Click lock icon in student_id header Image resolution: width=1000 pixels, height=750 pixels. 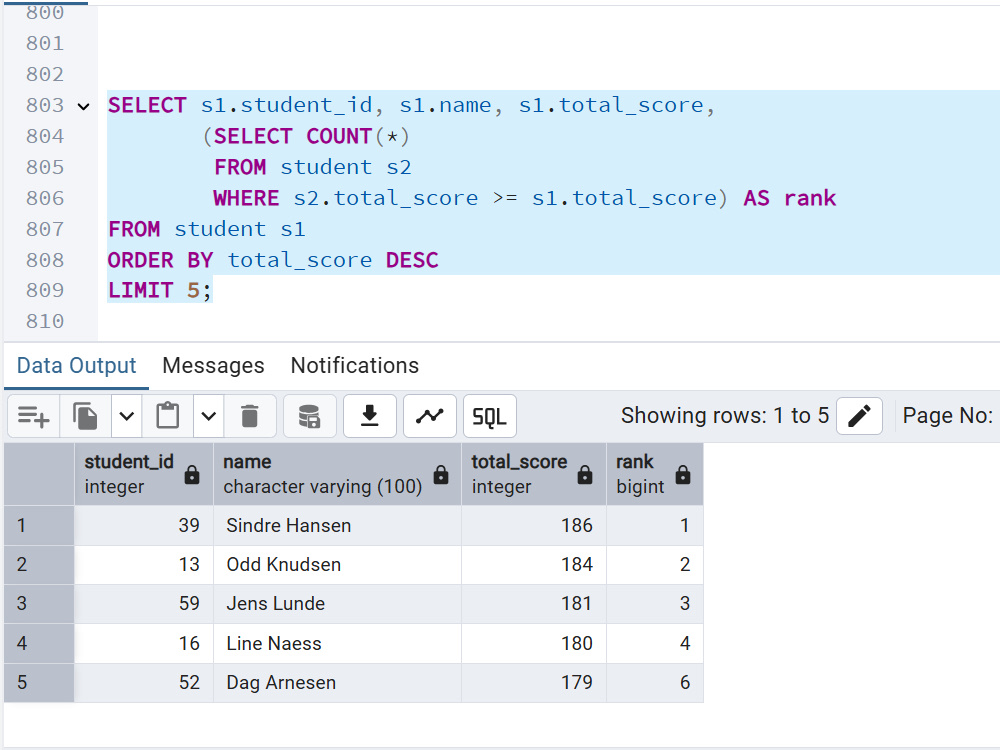click(192, 474)
